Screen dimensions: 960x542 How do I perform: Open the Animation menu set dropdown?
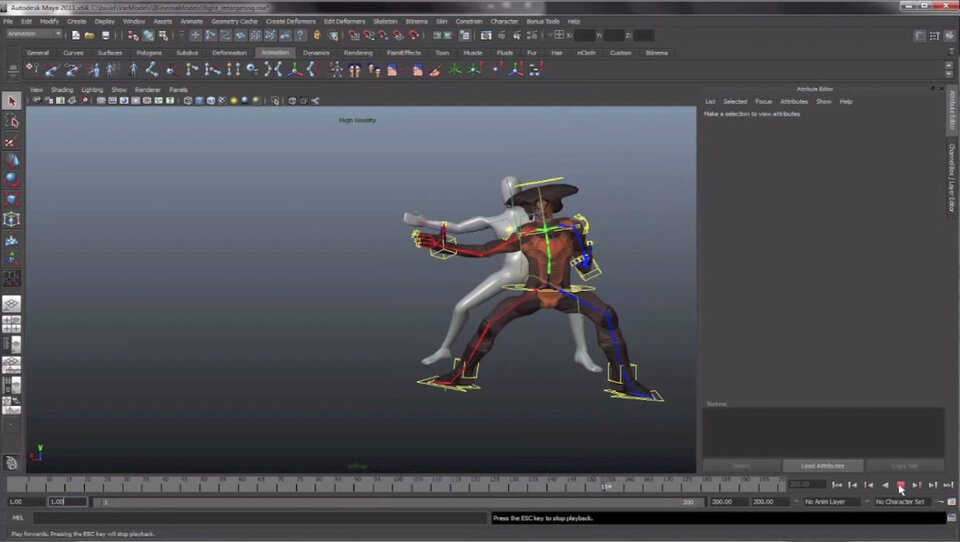click(x=34, y=35)
